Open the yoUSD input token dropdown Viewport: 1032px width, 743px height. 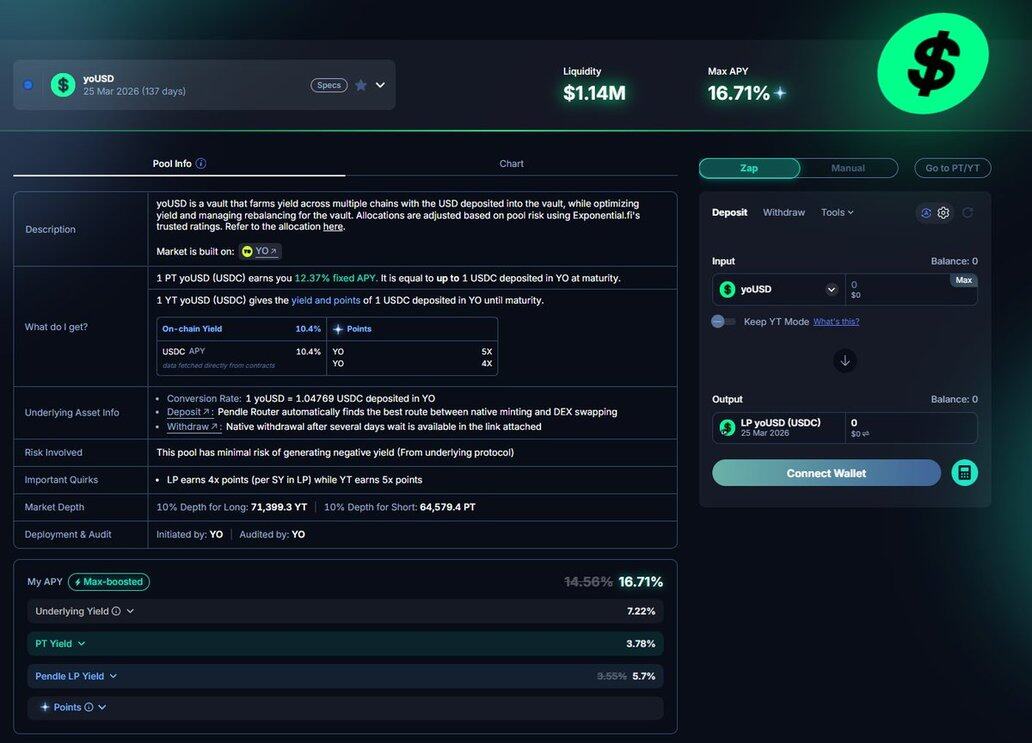pos(831,290)
